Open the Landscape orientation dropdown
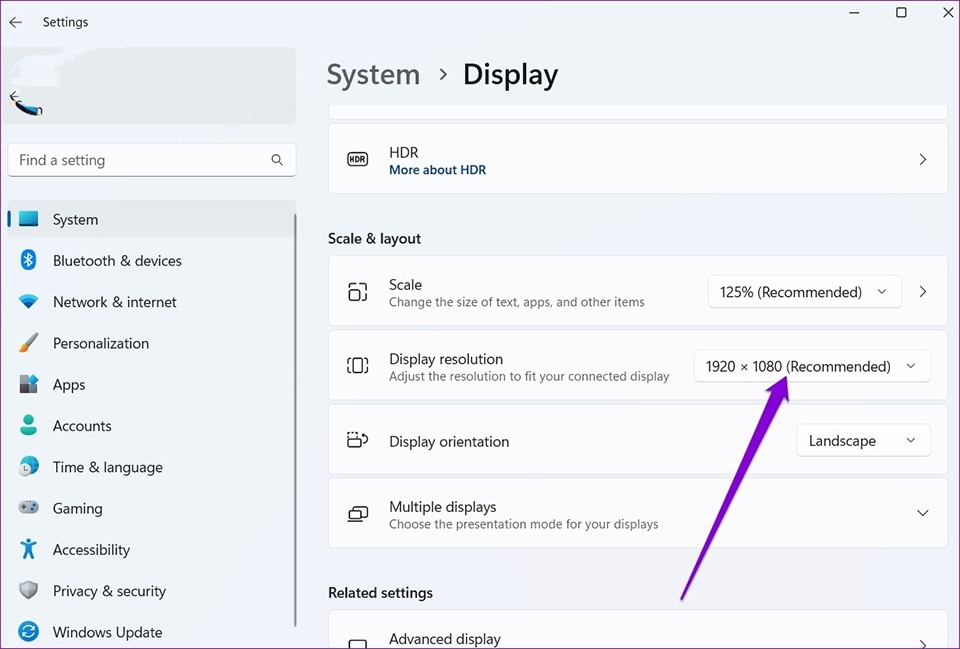960x649 pixels. pos(862,440)
